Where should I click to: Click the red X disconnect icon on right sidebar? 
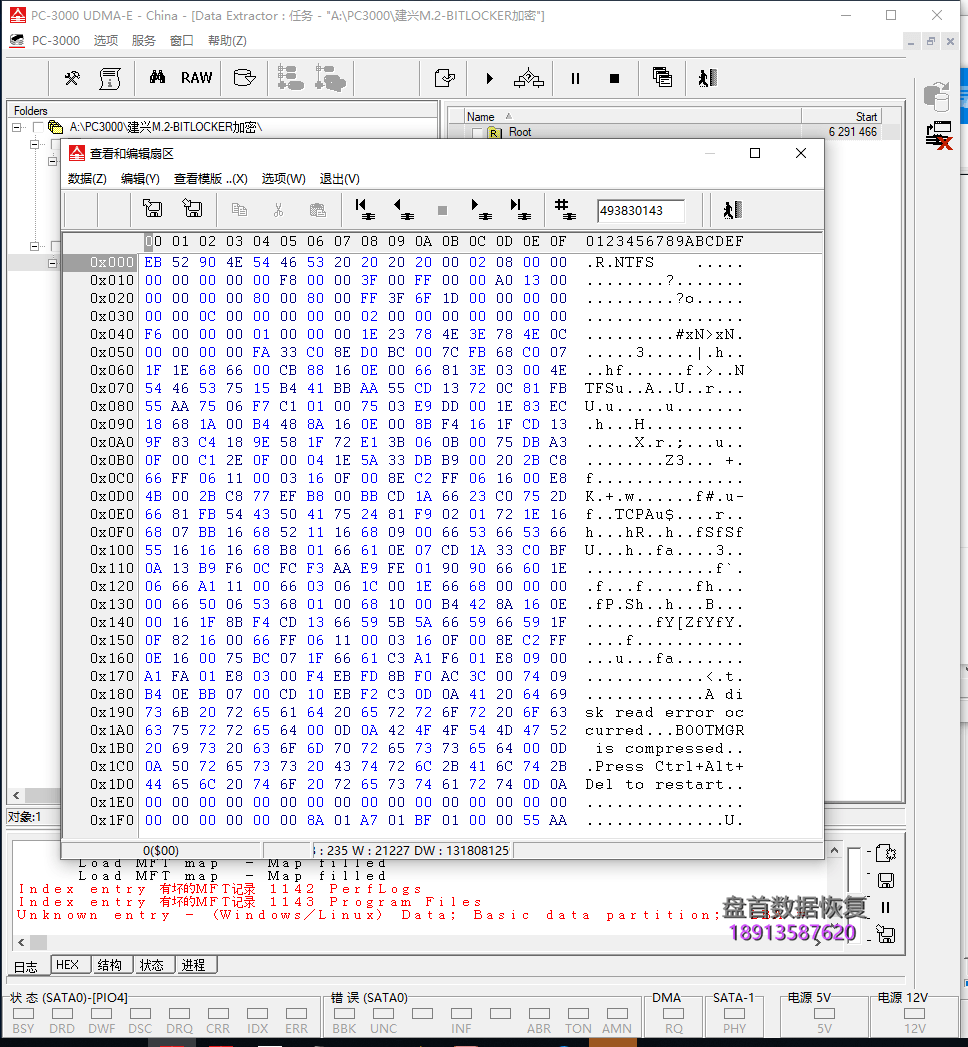(939, 136)
